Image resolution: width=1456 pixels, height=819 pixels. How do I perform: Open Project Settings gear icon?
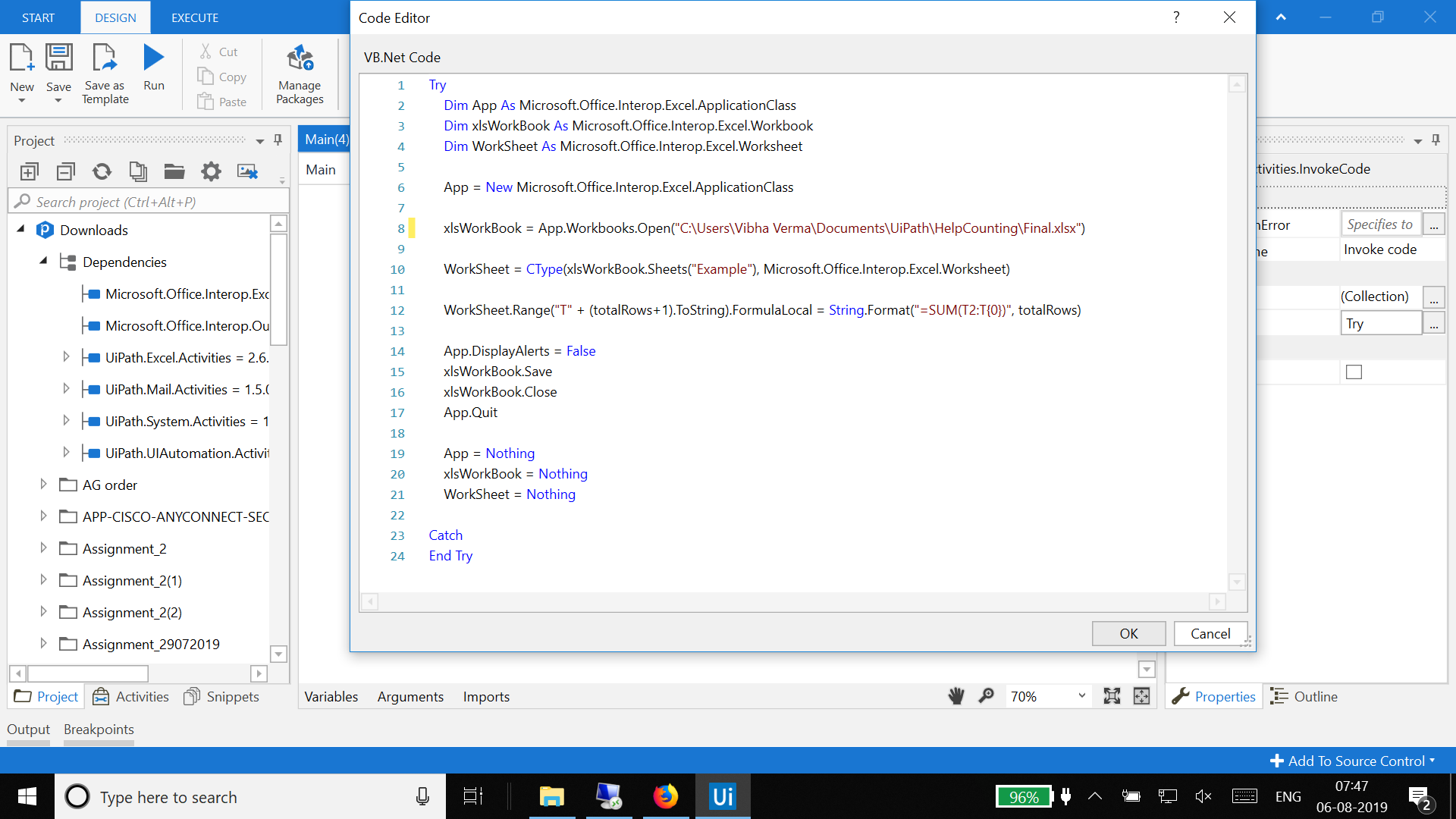point(211,172)
